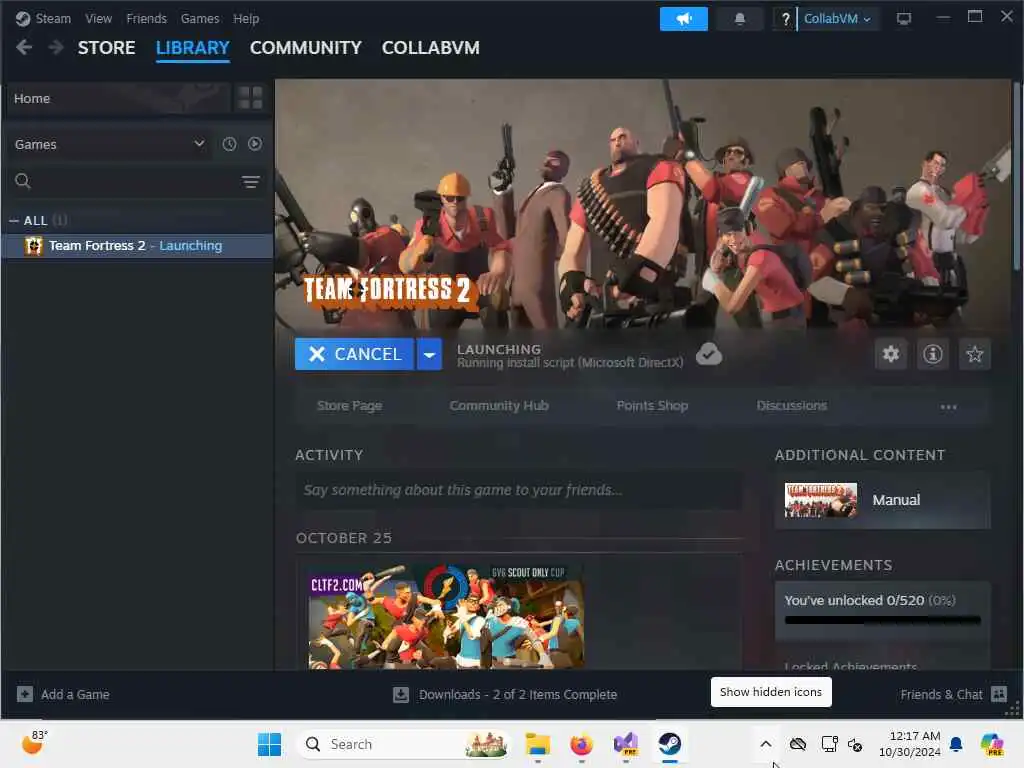Click the taskbar notification bell icon

click(956, 744)
